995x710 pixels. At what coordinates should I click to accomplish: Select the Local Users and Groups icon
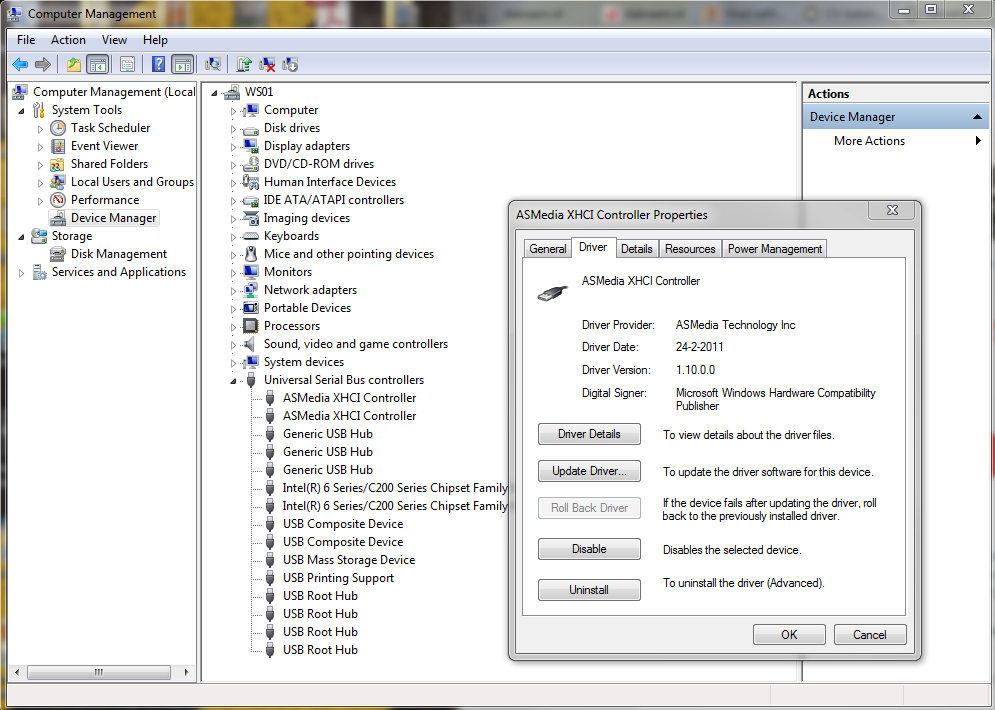point(58,182)
